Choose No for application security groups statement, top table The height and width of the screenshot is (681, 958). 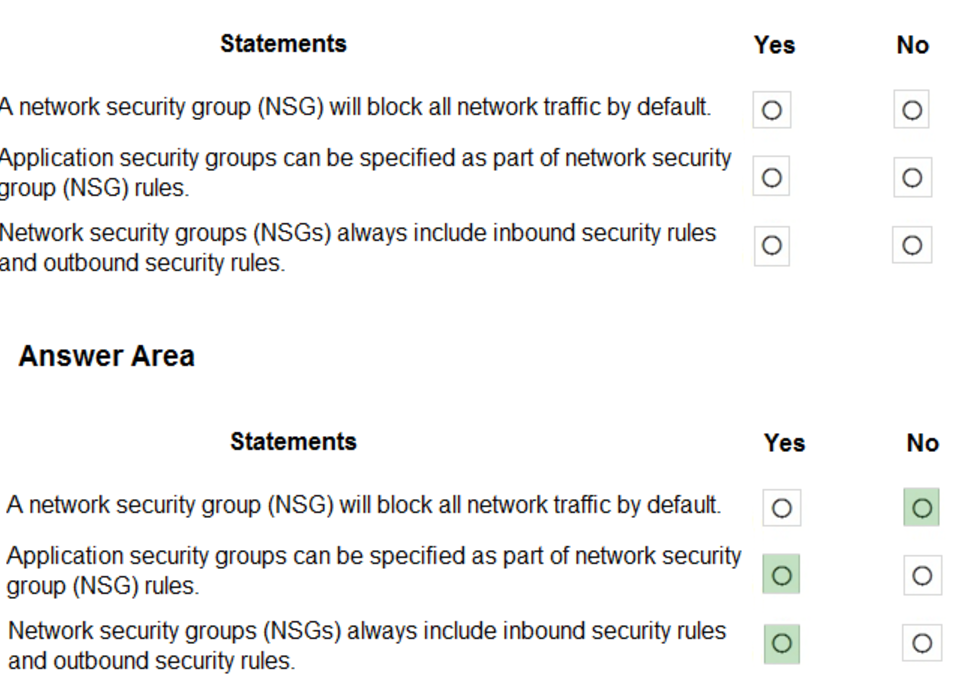911,177
